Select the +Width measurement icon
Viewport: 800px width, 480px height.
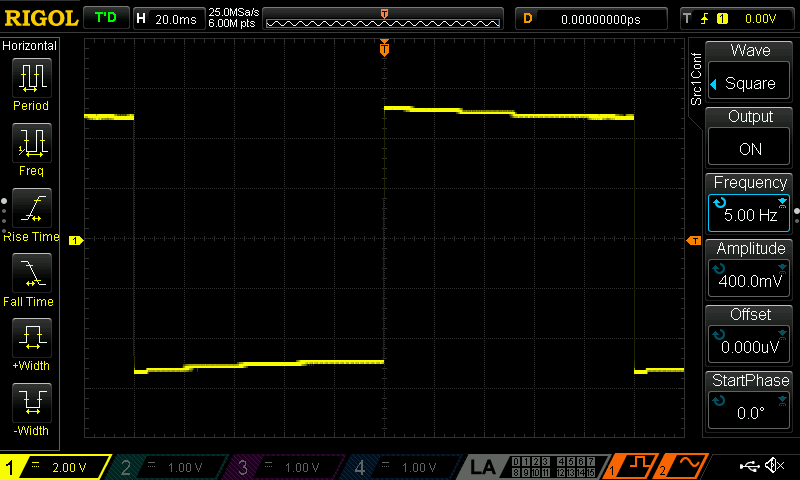(x=32, y=337)
